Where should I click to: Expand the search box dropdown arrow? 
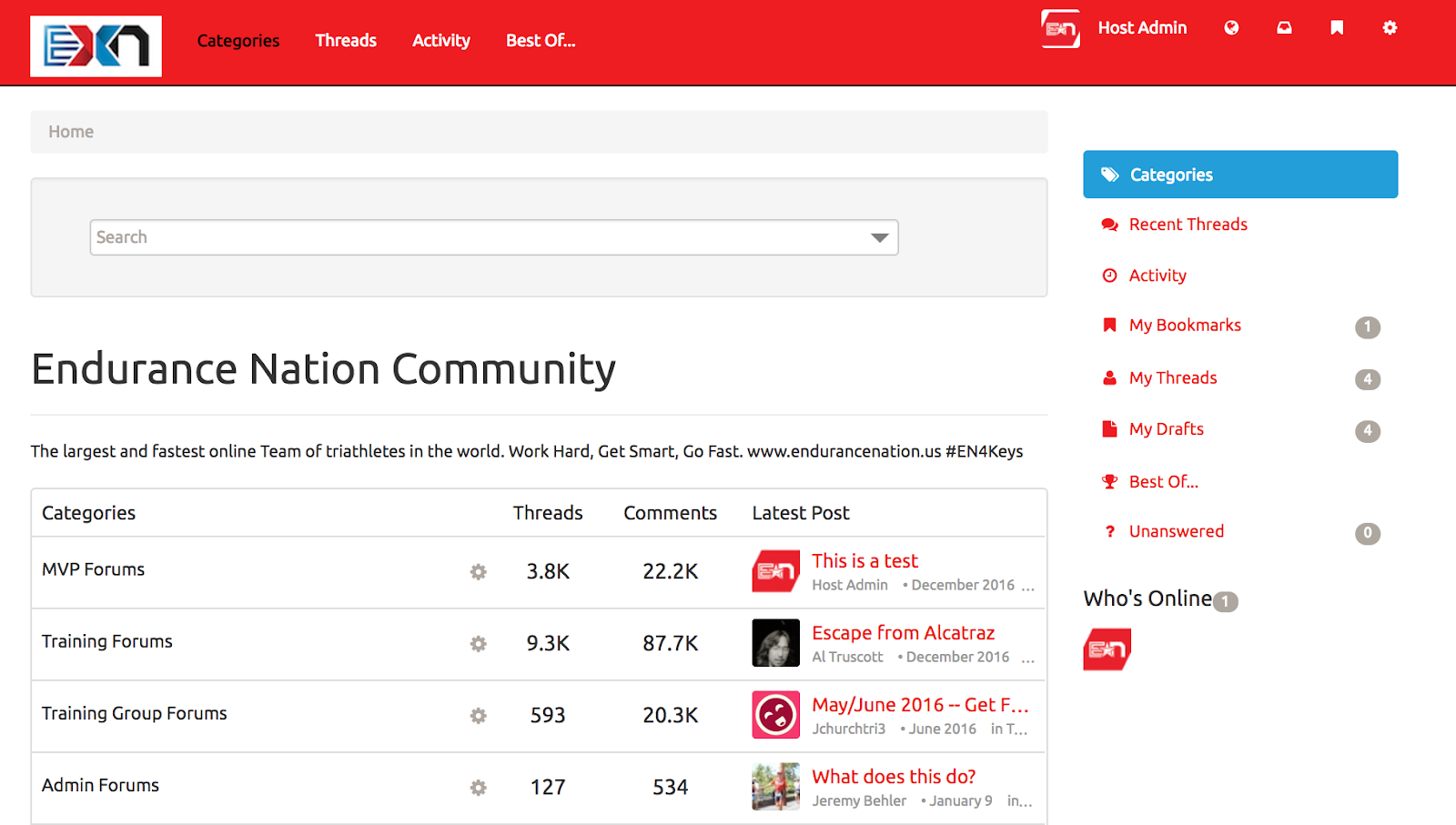(879, 238)
